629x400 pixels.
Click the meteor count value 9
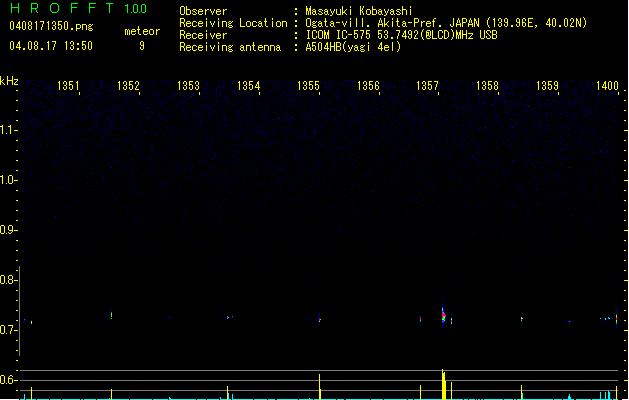[142, 46]
